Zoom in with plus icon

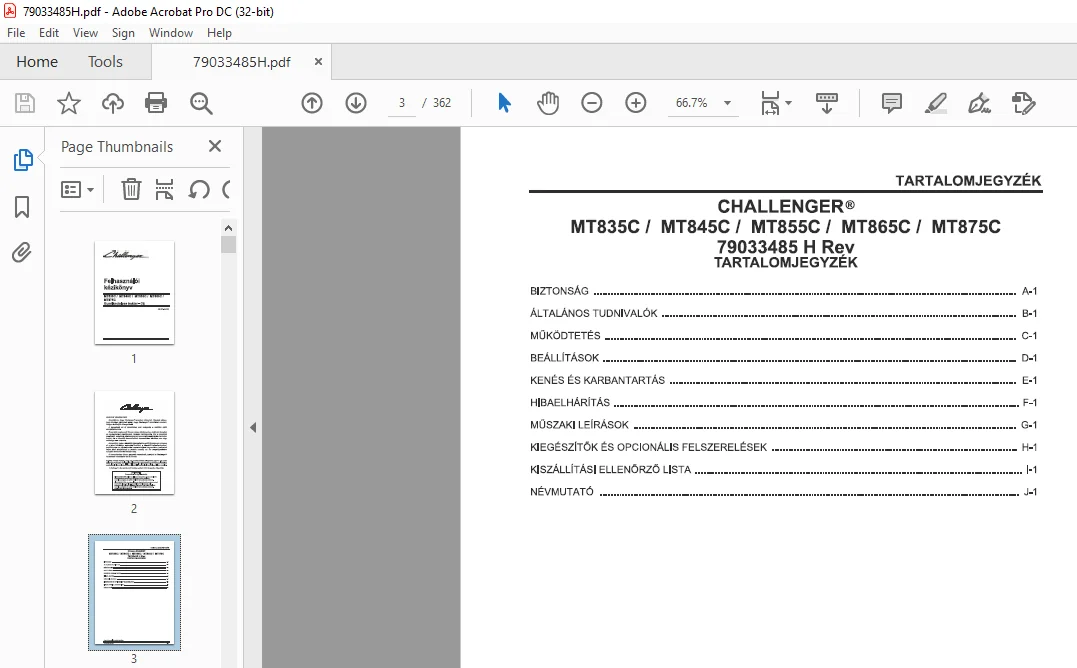(x=636, y=103)
